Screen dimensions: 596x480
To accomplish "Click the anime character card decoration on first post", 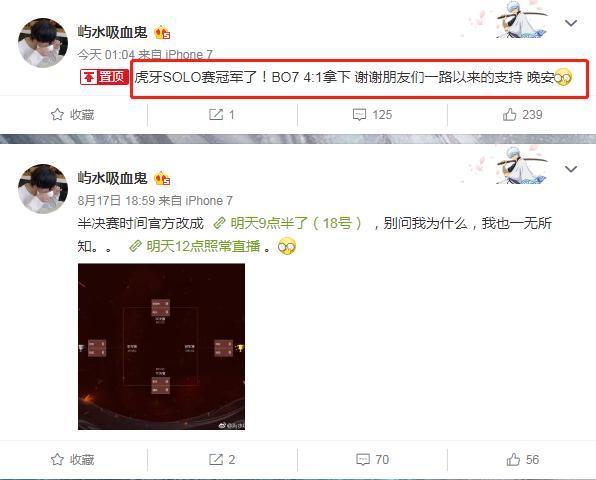I will 523,20.
